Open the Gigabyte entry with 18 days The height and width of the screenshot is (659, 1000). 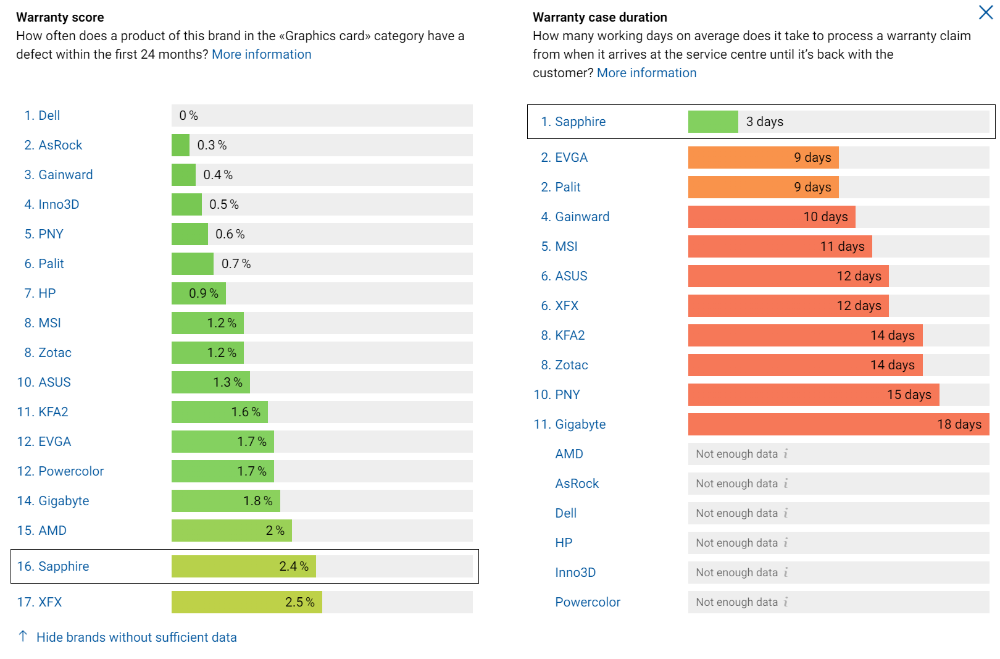pyautogui.click(x=570, y=424)
